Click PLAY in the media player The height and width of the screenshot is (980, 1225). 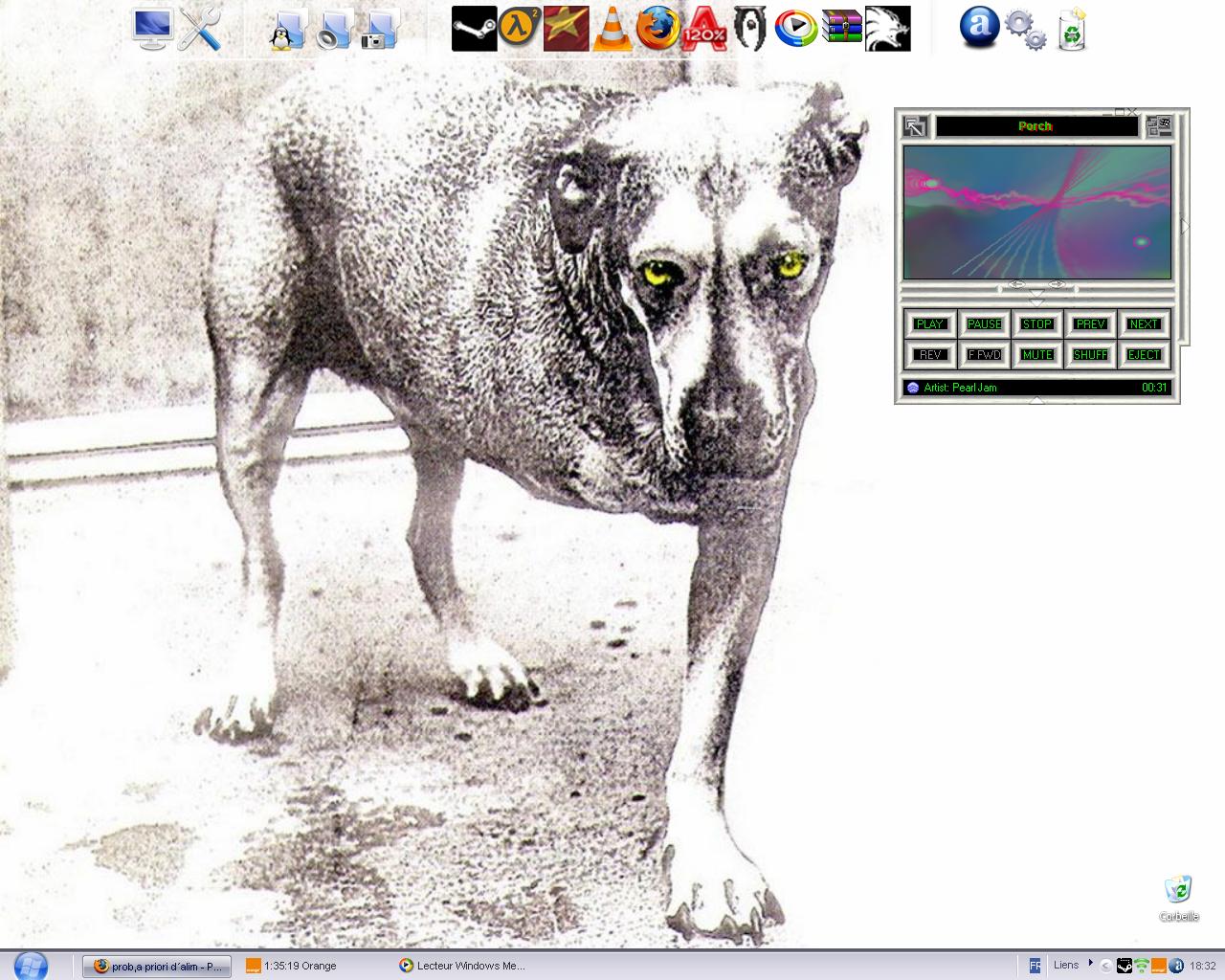pyautogui.click(x=929, y=324)
